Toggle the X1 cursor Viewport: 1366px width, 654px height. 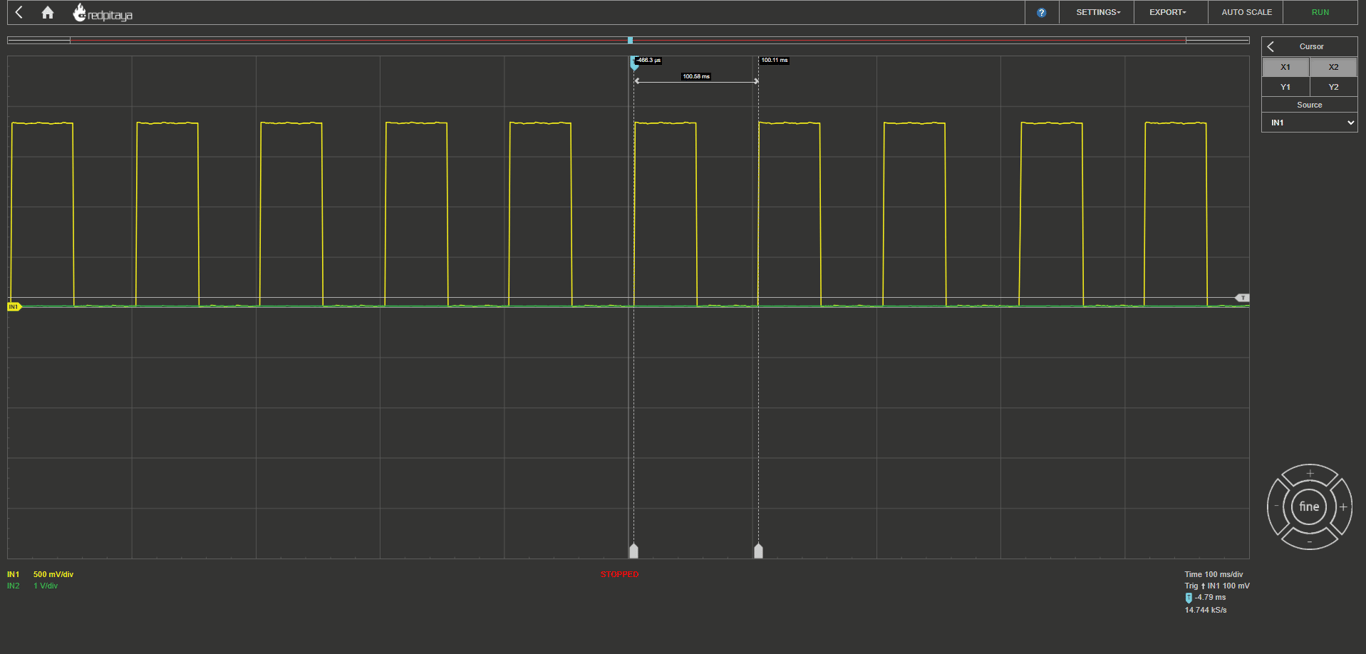1285,67
